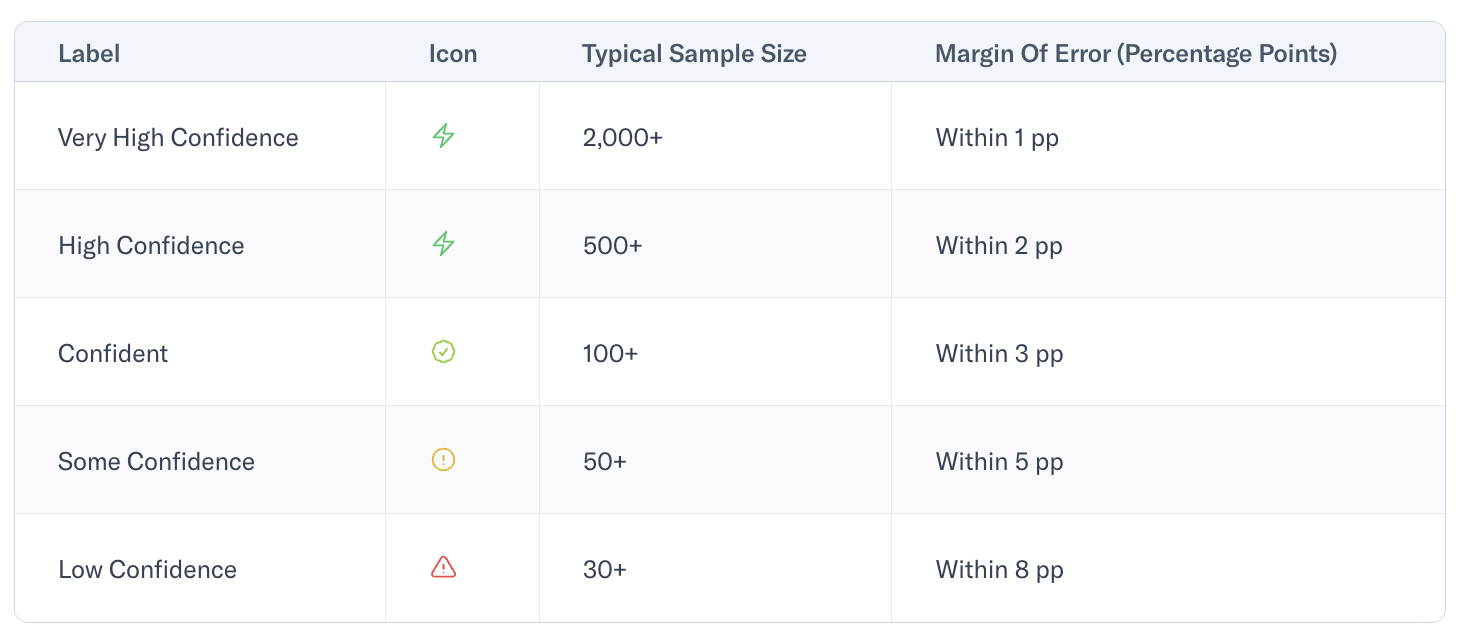1464x630 pixels.
Task: Click the Margin Of Error column header
Action: tap(1136, 53)
